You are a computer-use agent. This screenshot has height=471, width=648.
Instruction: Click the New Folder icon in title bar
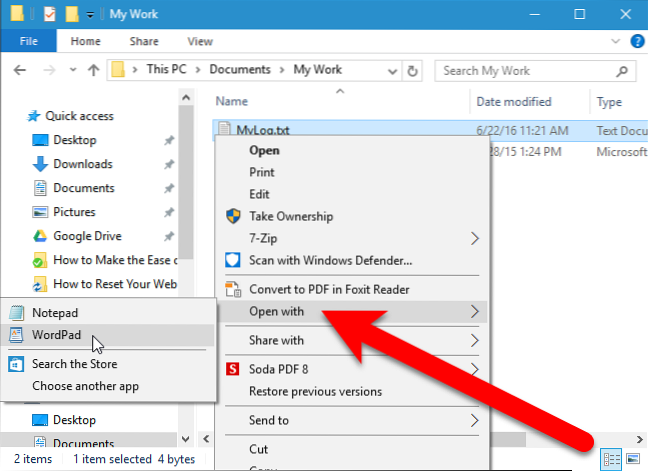pos(72,14)
